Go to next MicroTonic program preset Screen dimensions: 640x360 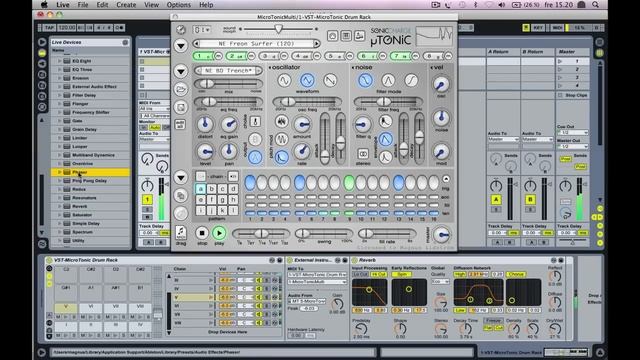[316, 43]
